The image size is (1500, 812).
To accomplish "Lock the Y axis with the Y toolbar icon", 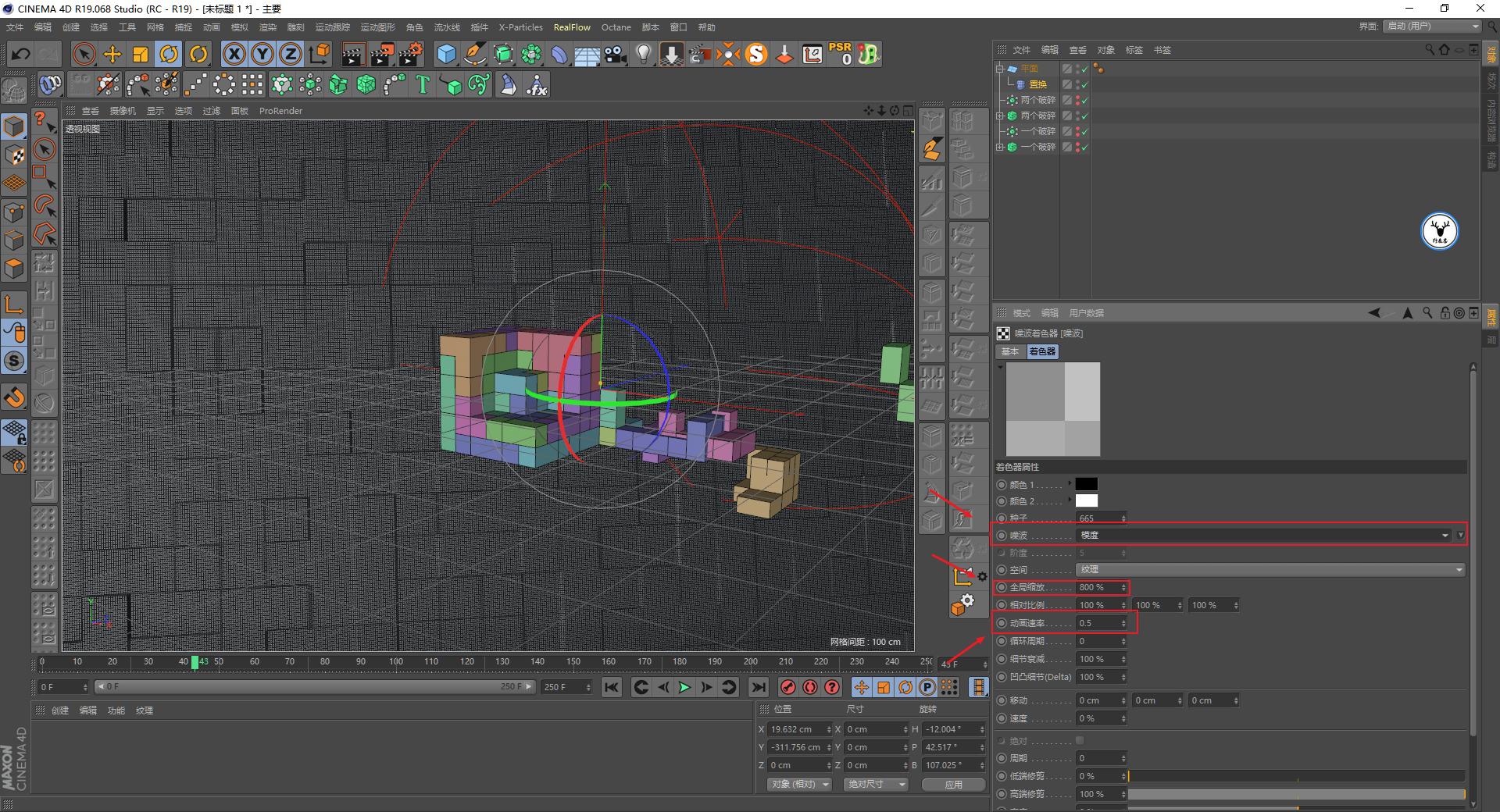I will (262, 54).
